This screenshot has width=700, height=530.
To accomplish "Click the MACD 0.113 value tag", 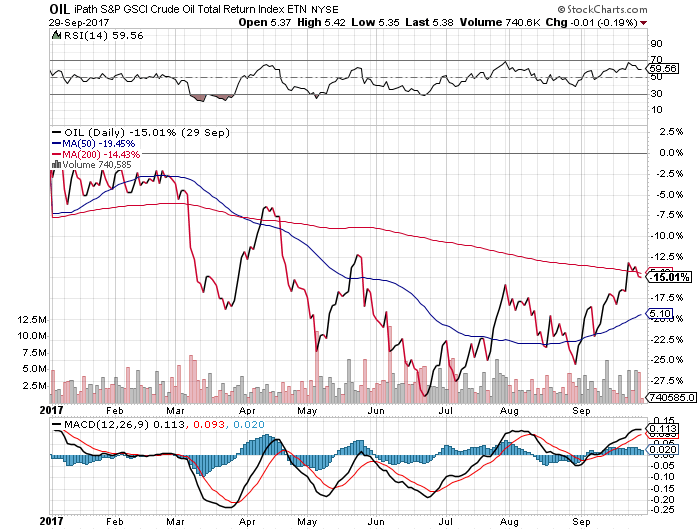I will 663,429.
